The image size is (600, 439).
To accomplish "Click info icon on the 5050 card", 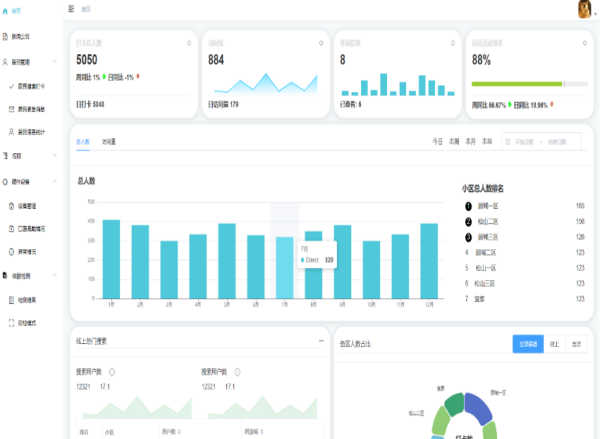I will click(x=189, y=43).
